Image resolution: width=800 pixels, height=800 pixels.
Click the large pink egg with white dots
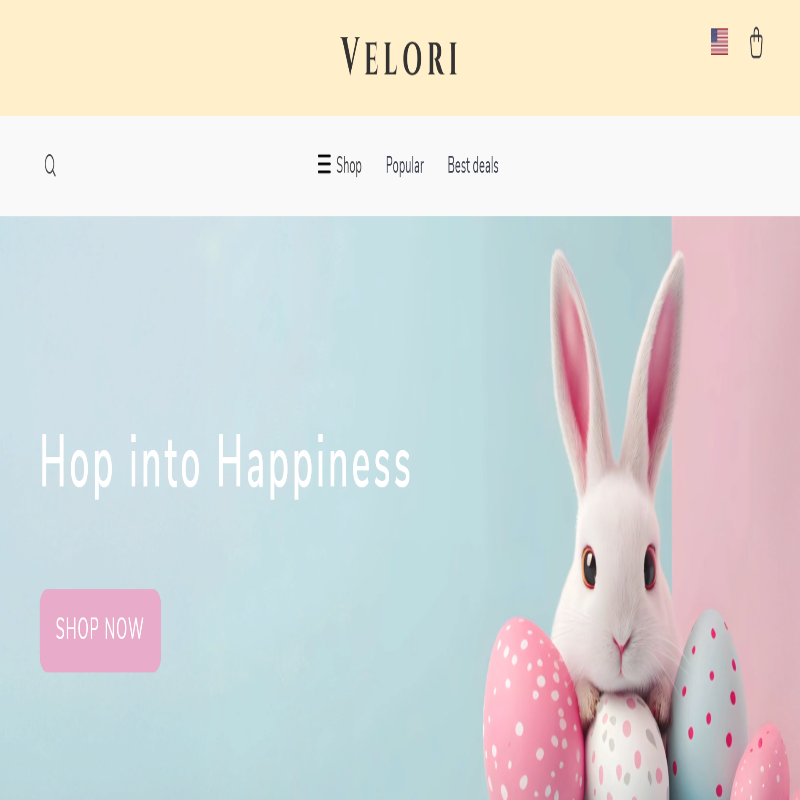click(532, 710)
